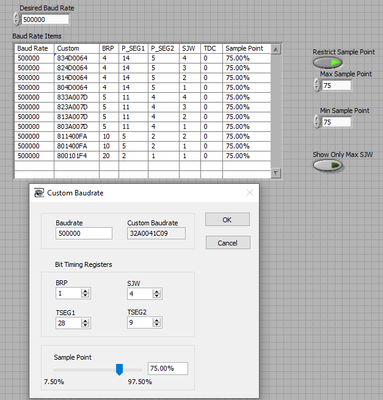Click the Max Sample Point value field
Viewport: 383px width, 400px height.
(x=336, y=86)
